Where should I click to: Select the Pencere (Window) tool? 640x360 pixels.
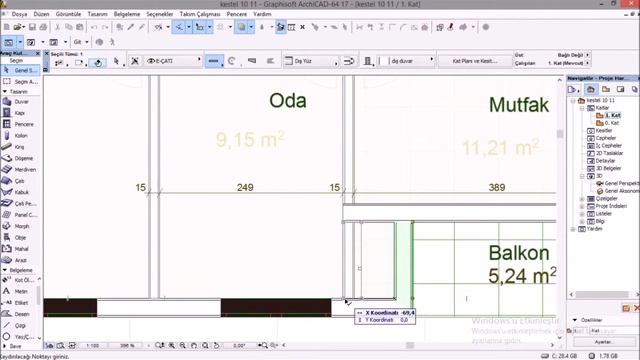pos(20,124)
